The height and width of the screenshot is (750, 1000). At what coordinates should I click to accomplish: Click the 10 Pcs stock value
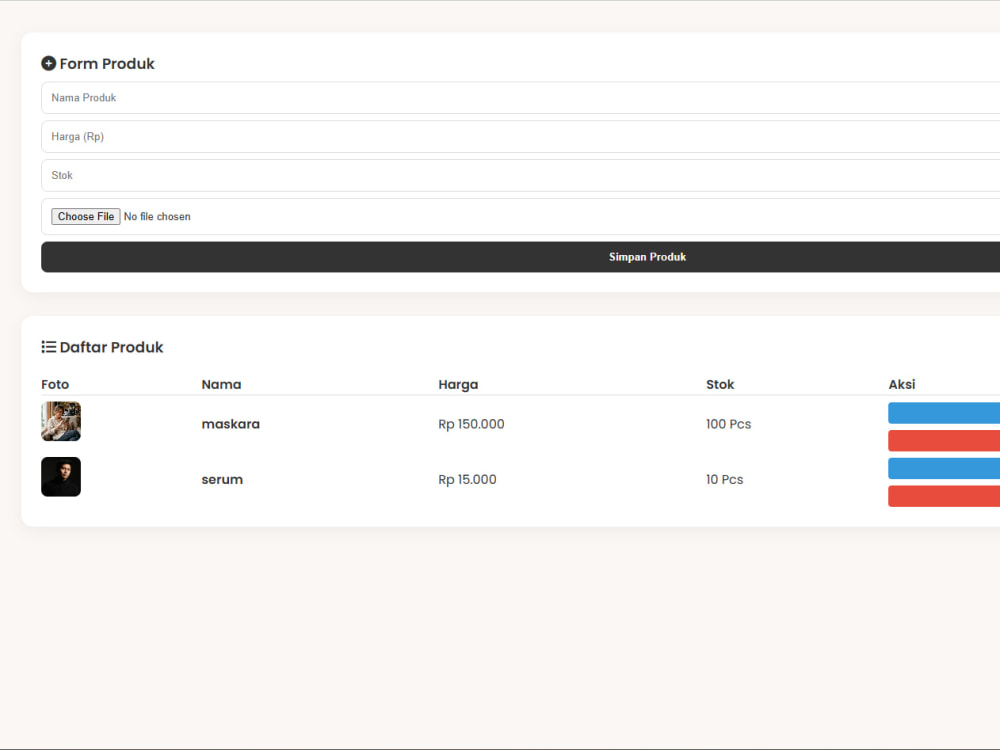pos(724,480)
